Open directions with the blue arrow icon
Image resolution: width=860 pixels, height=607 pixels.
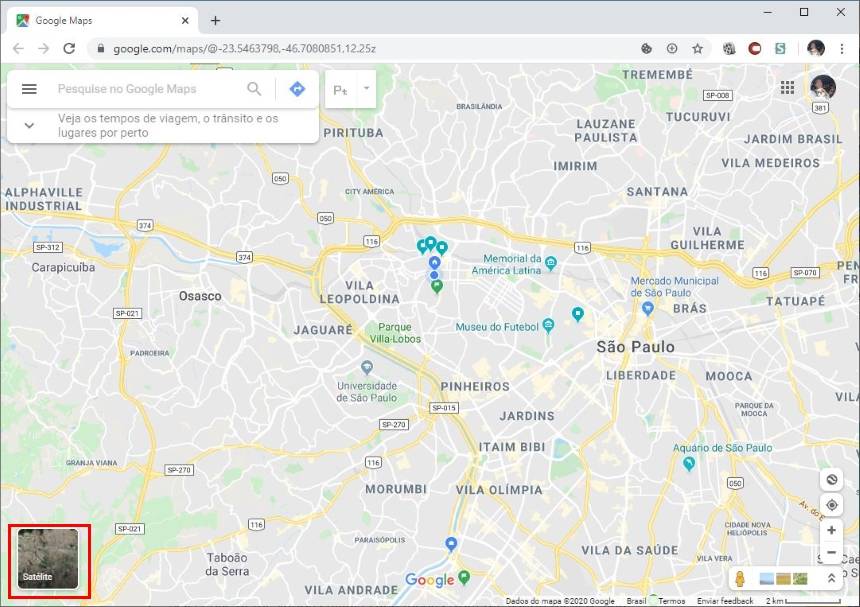297,89
